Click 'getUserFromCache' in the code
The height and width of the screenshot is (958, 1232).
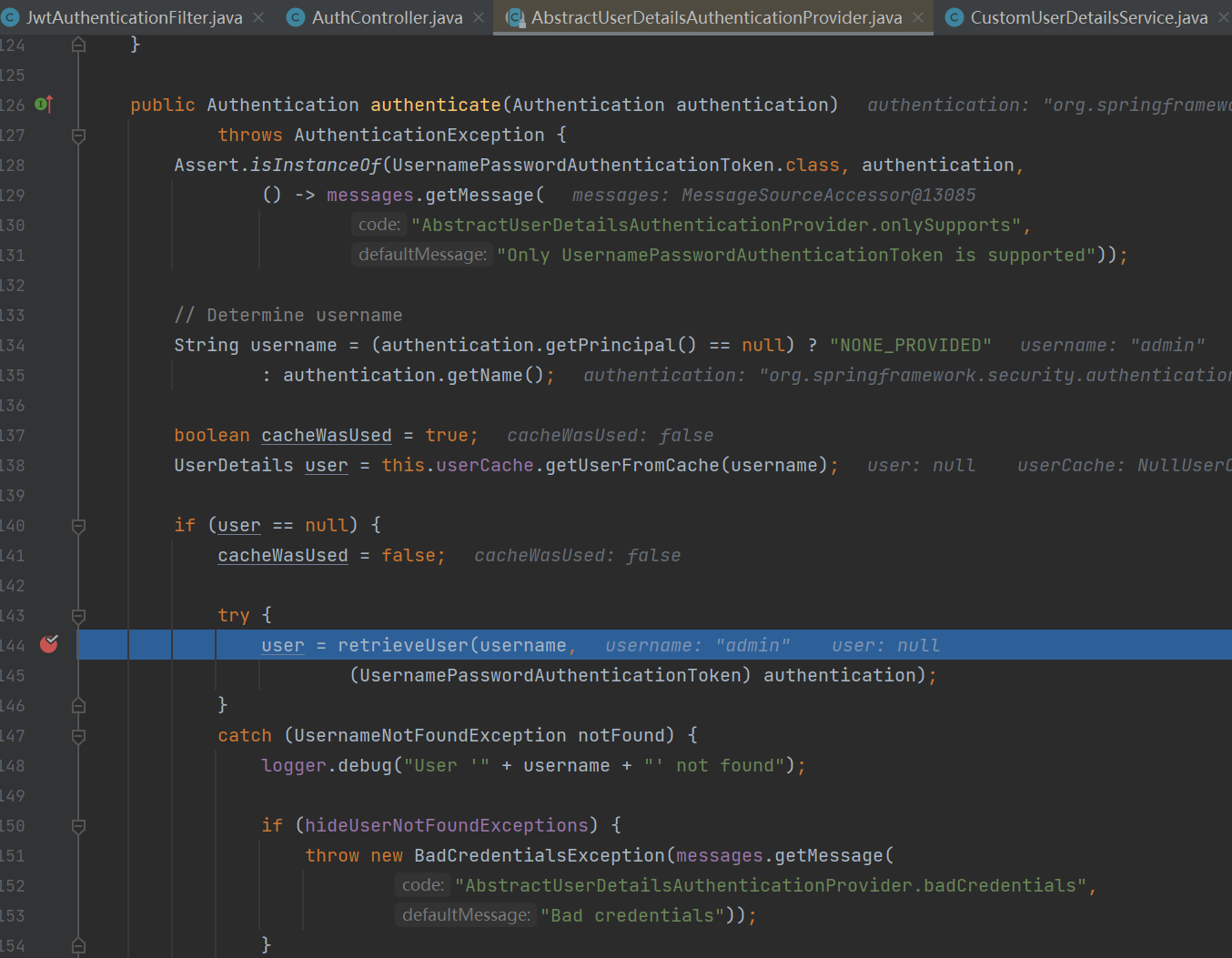[x=632, y=465]
